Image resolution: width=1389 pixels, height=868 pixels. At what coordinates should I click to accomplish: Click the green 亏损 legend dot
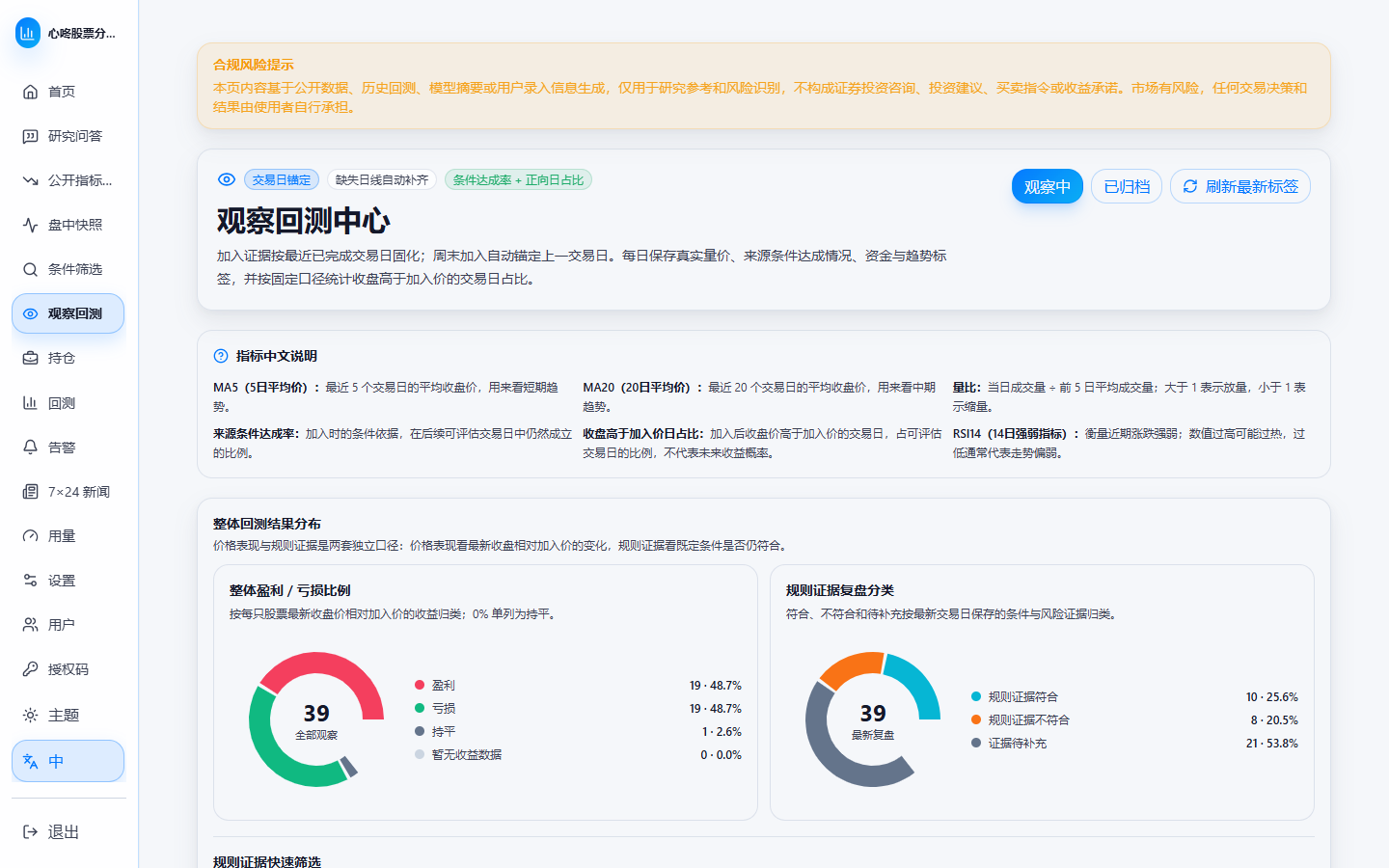pos(420,708)
